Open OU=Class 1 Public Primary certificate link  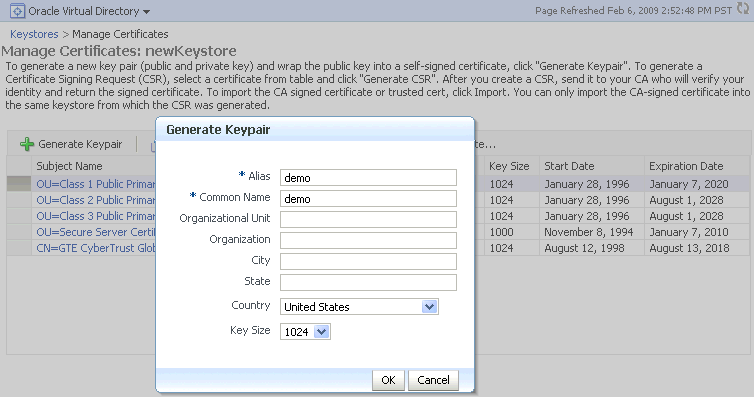pos(96,184)
